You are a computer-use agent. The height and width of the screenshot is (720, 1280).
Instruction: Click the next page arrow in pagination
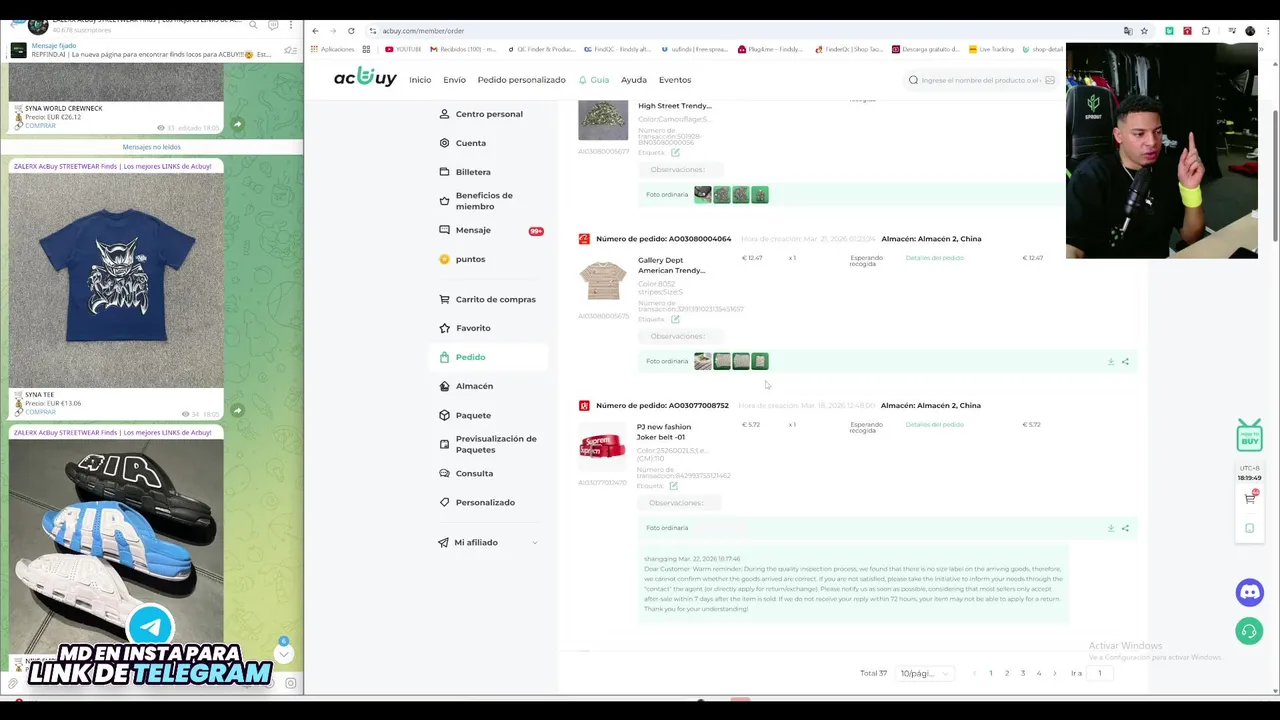coord(1055,673)
